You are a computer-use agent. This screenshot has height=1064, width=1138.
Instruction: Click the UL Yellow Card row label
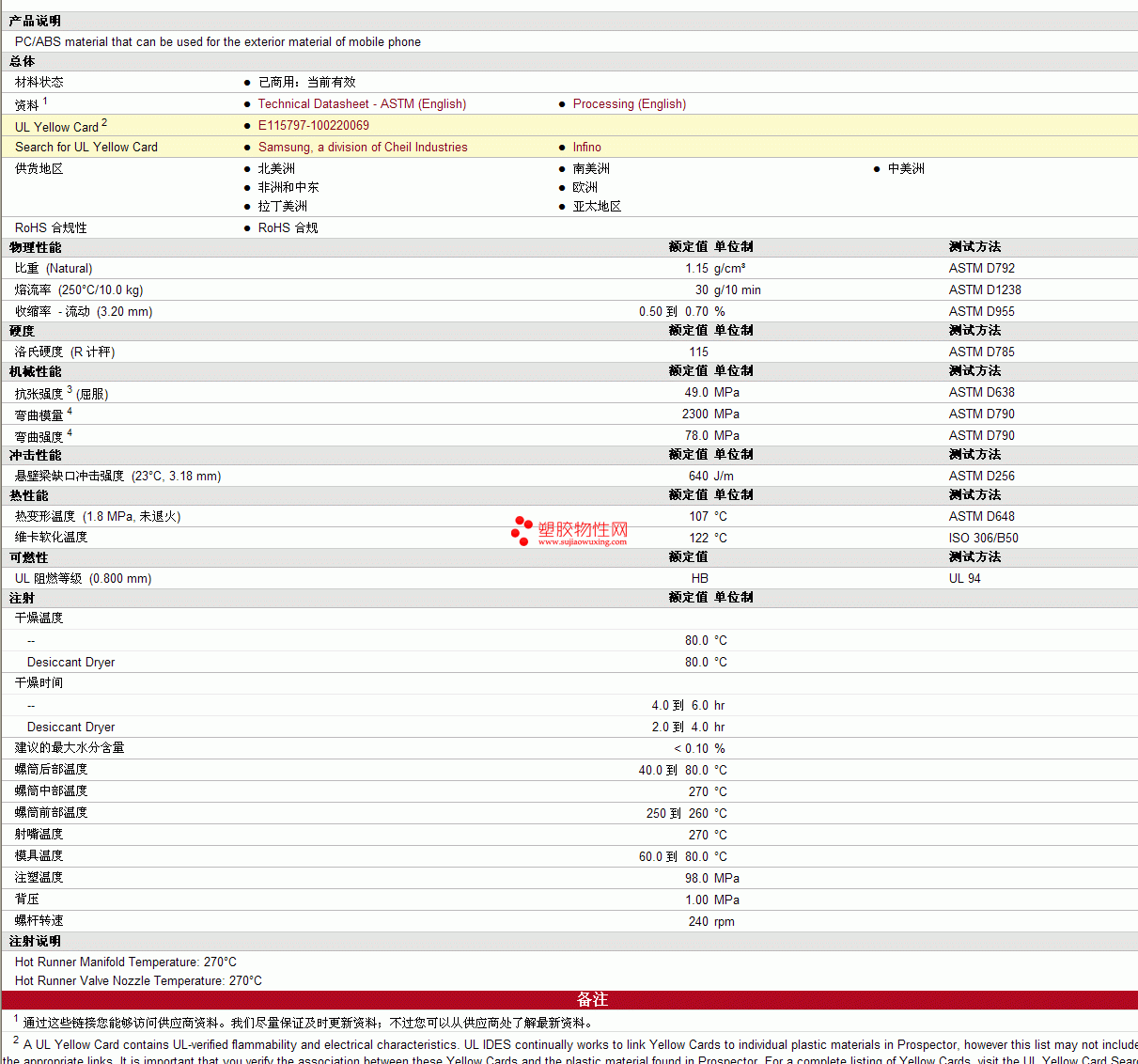click(x=61, y=126)
